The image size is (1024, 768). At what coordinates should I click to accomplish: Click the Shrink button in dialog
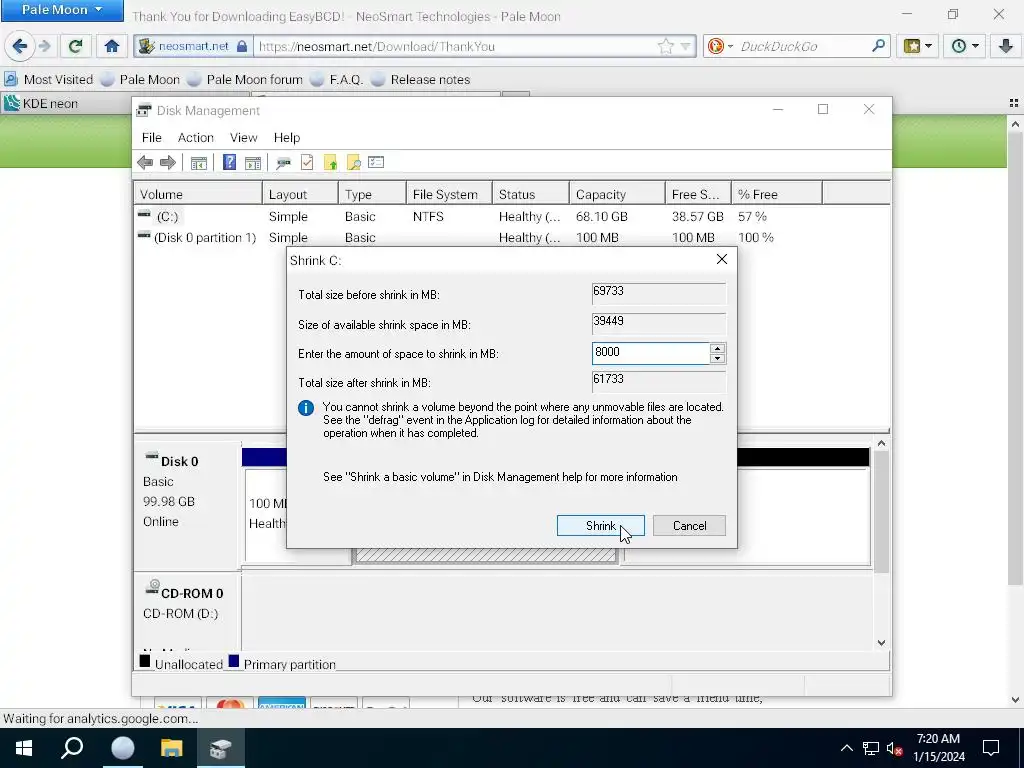(x=600, y=526)
